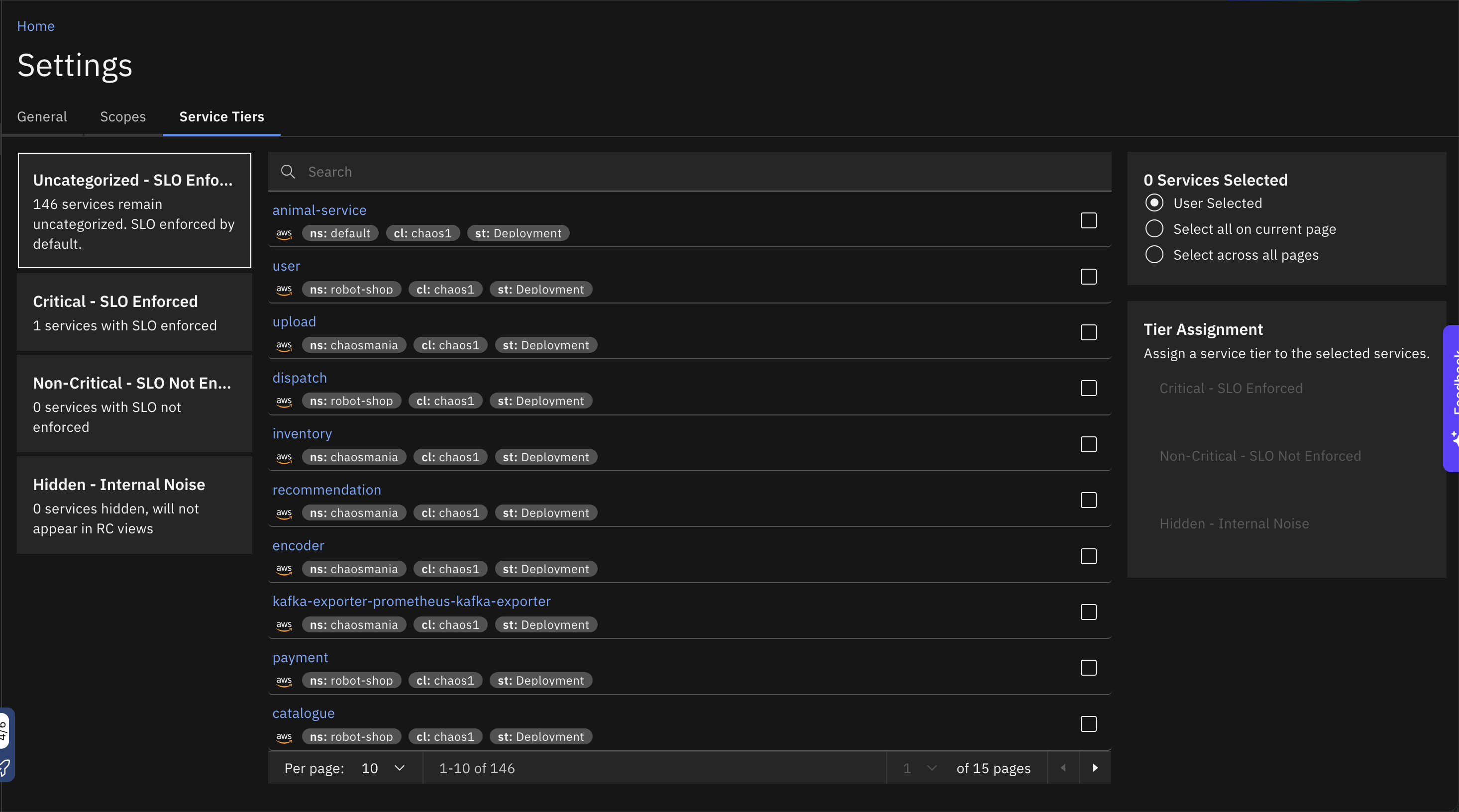Switch to the Scopes tab

point(123,116)
